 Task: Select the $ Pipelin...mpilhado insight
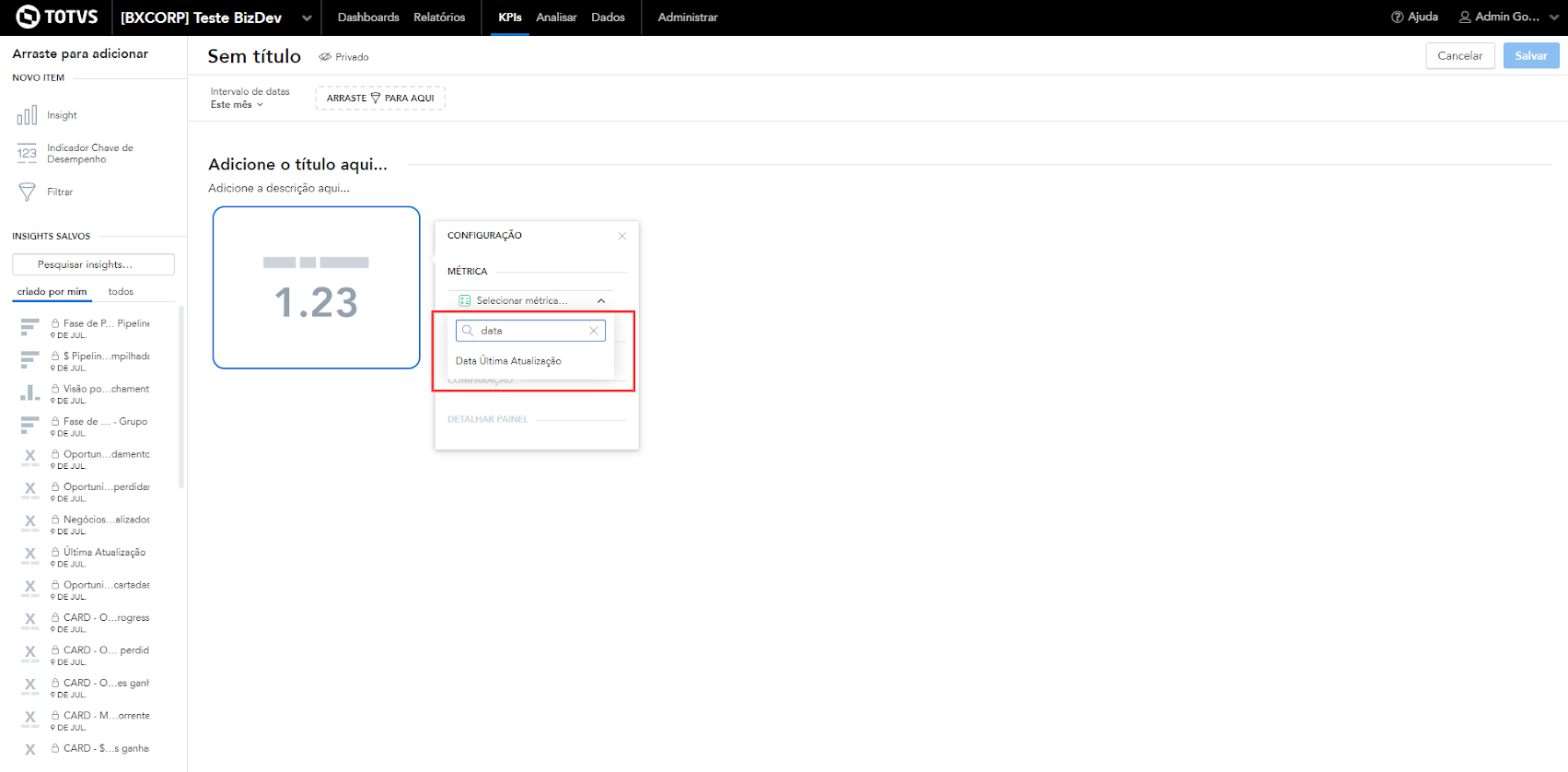(x=85, y=361)
